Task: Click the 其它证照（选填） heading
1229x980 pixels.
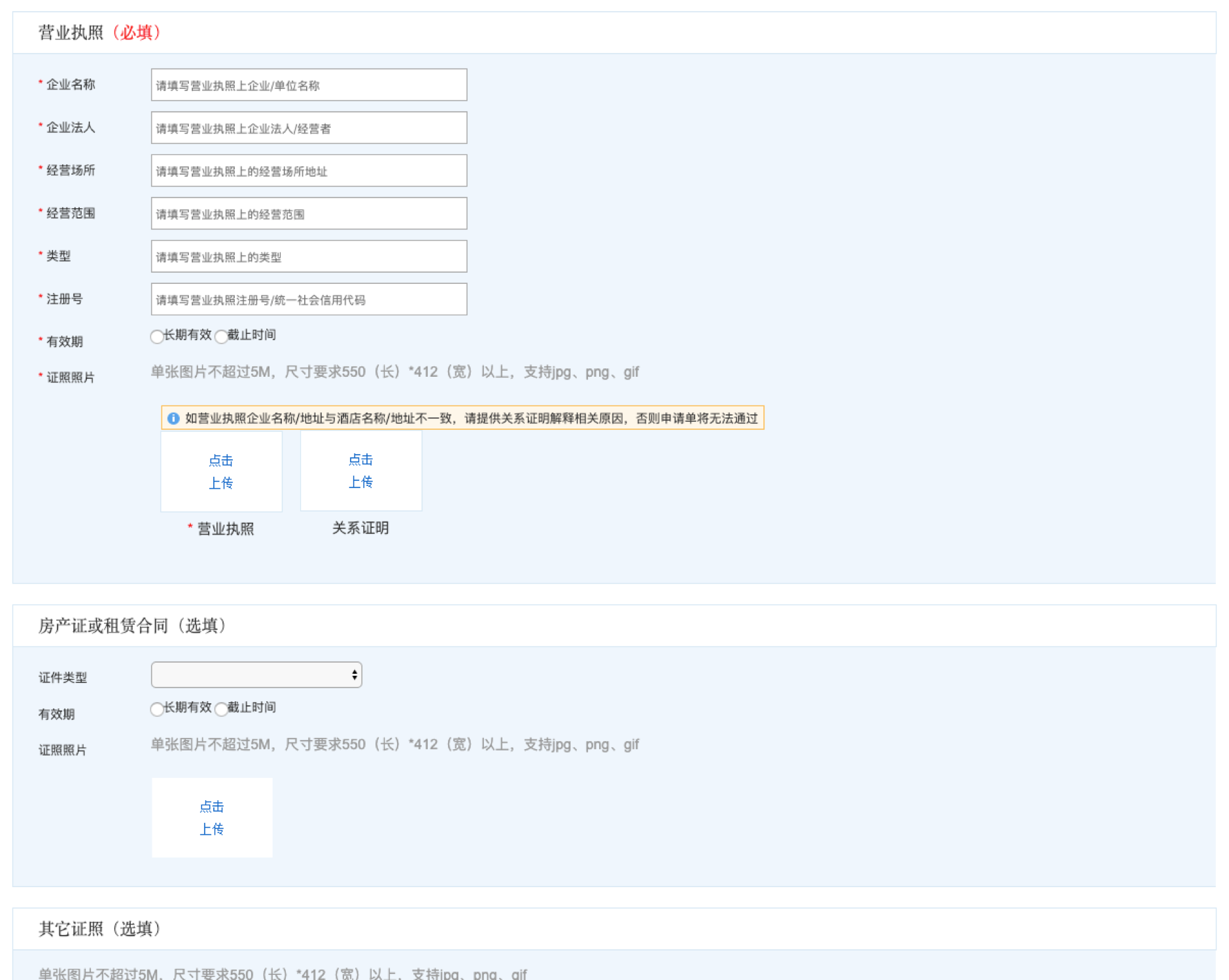Action: (x=99, y=929)
